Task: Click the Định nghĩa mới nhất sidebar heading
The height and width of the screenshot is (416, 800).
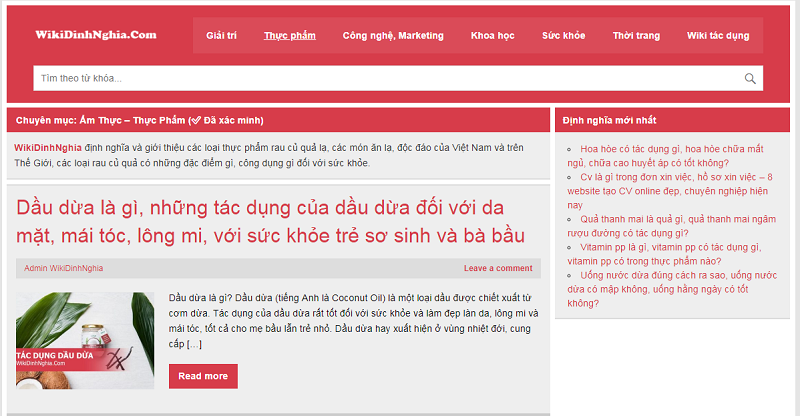Action: [x=609, y=120]
